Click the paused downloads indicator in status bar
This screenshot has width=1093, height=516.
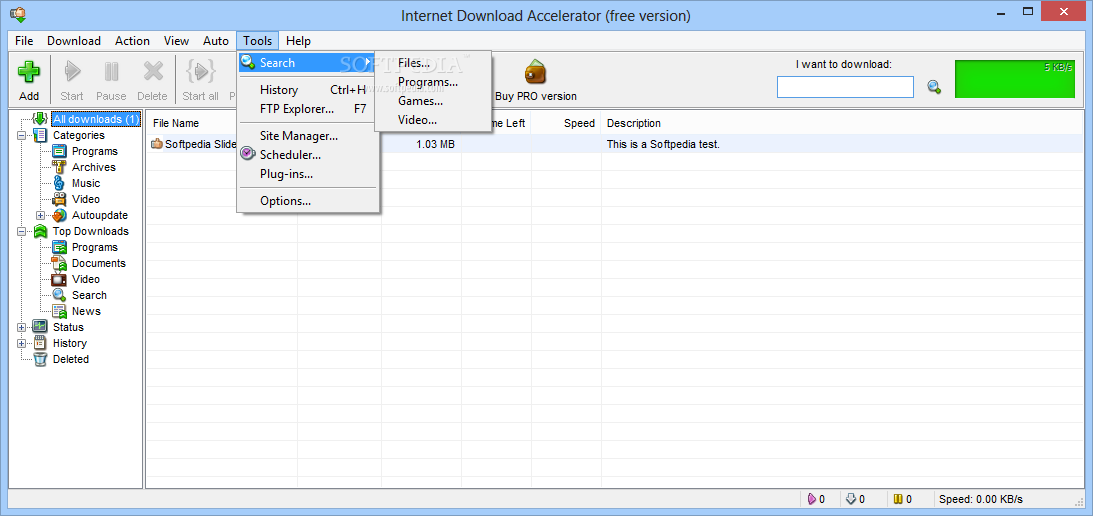(x=899, y=499)
